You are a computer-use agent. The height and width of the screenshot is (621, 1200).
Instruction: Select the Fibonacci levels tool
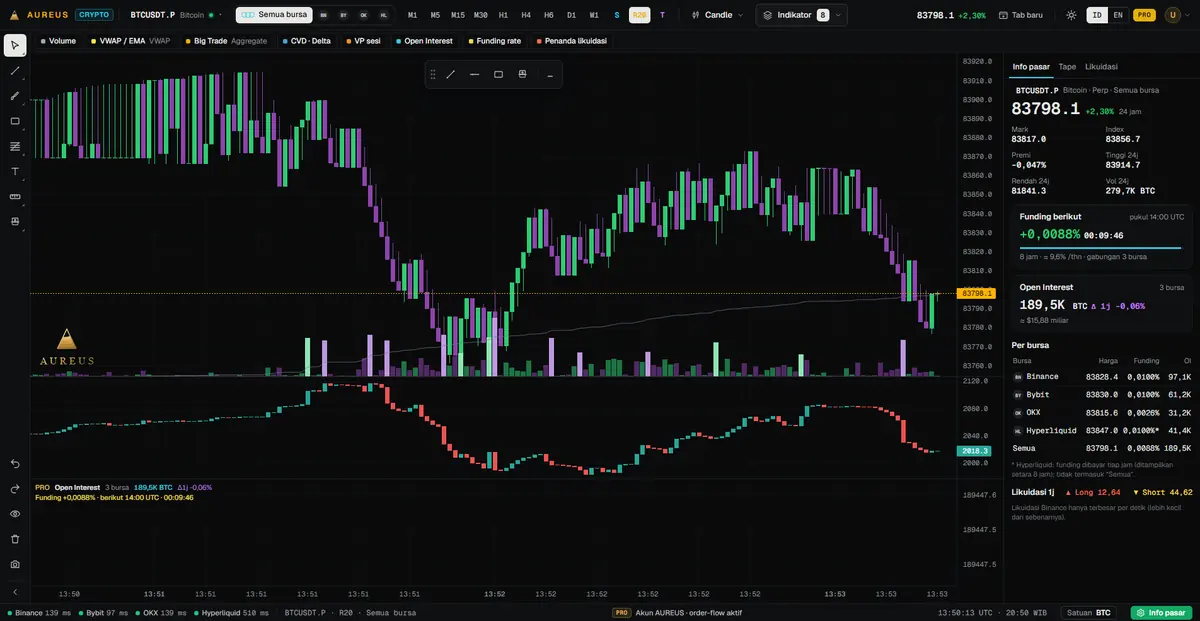pyautogui.click(x=15, y=146)
